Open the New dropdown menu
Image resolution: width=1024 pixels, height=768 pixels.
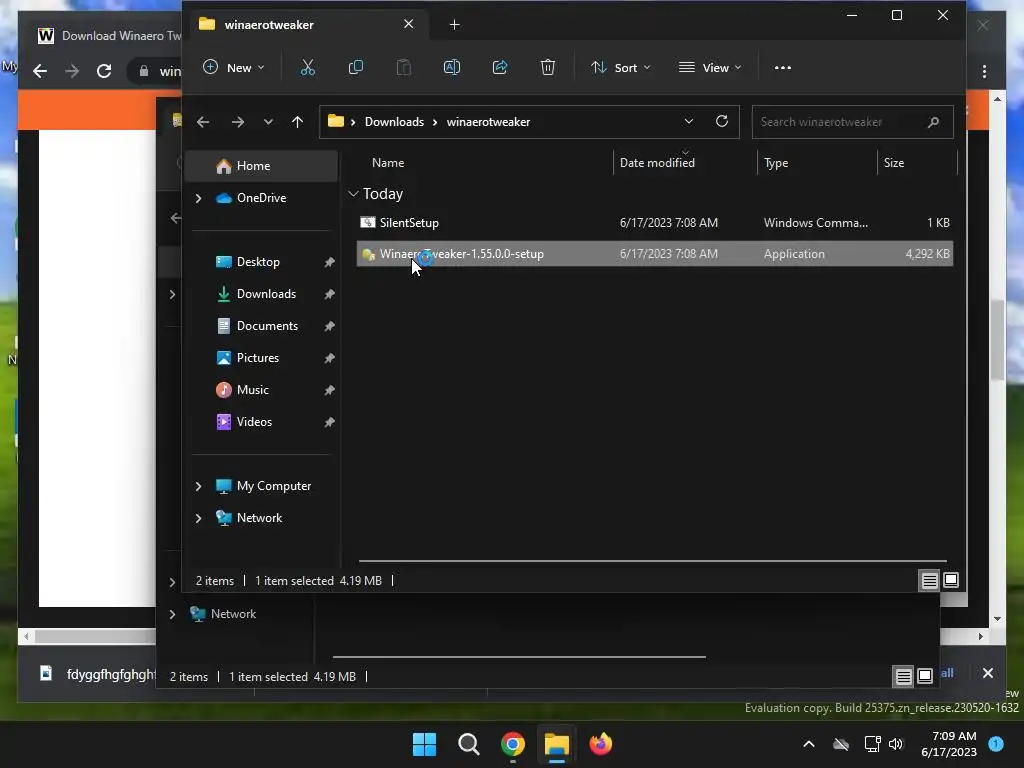[x=234, y=67]
